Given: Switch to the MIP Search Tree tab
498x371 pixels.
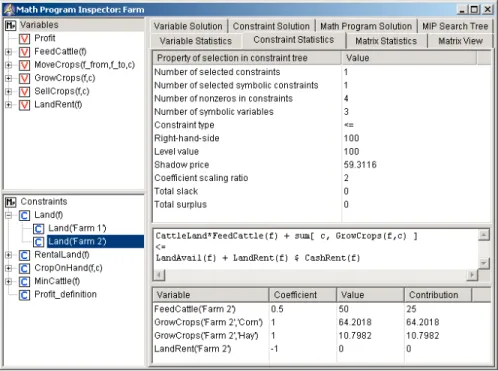Looking at the screenshot, I should pyautogui.click(x=455, y=26).
